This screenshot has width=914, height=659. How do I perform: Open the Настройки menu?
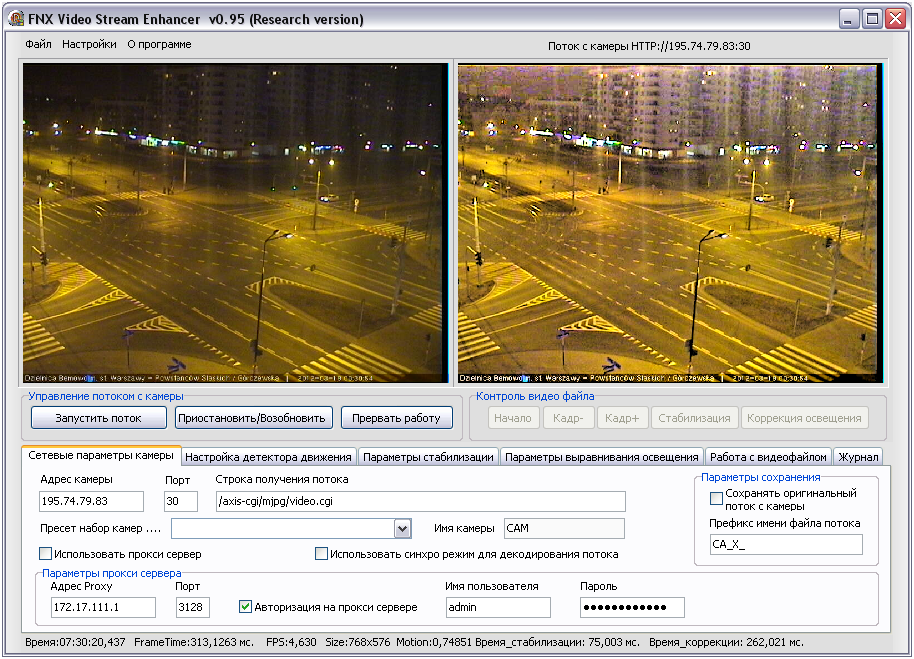click(89, 44)
